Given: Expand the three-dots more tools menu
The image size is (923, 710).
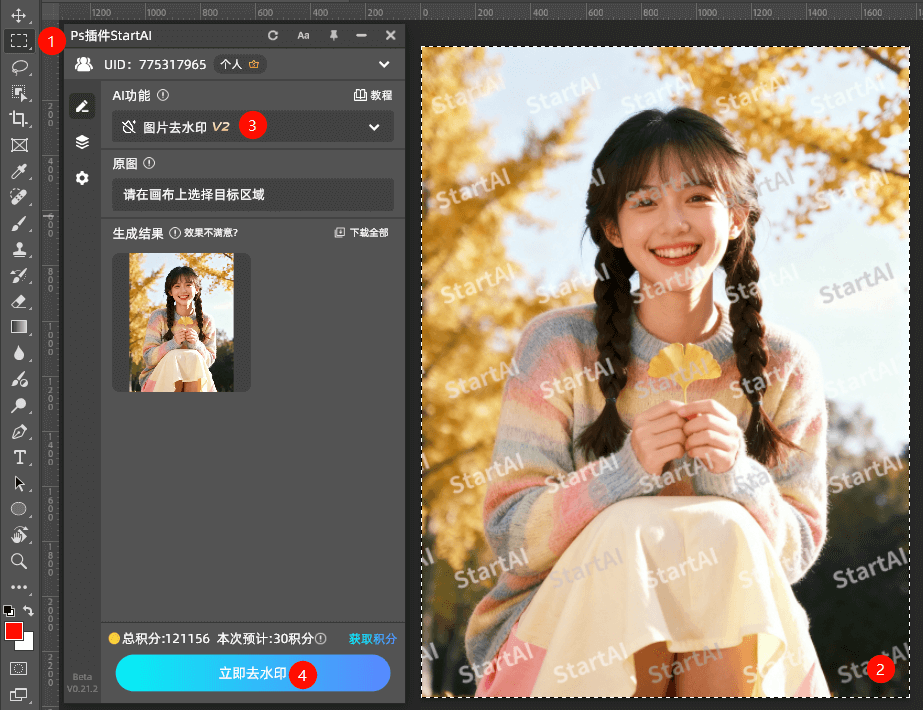Looking at the screenshot, I should [18, 587].
